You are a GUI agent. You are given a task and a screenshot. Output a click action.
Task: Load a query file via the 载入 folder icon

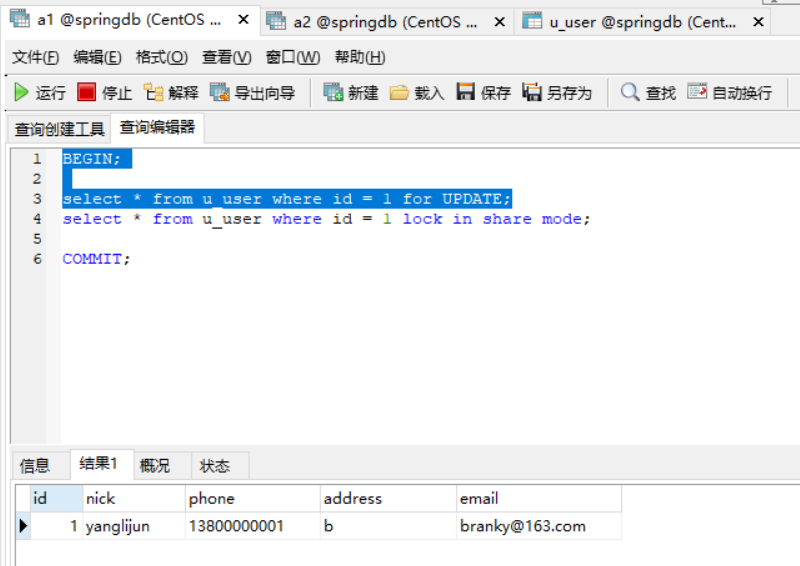(399, 92)
